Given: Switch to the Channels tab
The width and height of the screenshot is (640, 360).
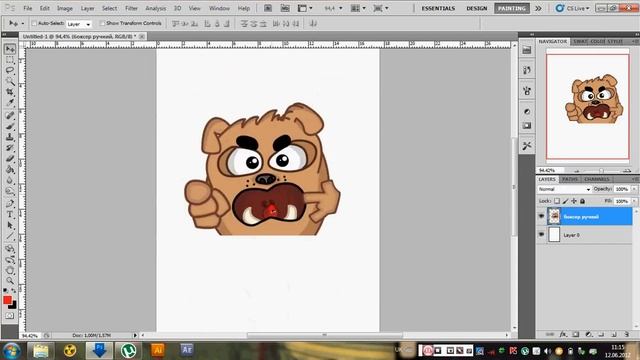Looking at the screenshot, I should tap(596, 179).
